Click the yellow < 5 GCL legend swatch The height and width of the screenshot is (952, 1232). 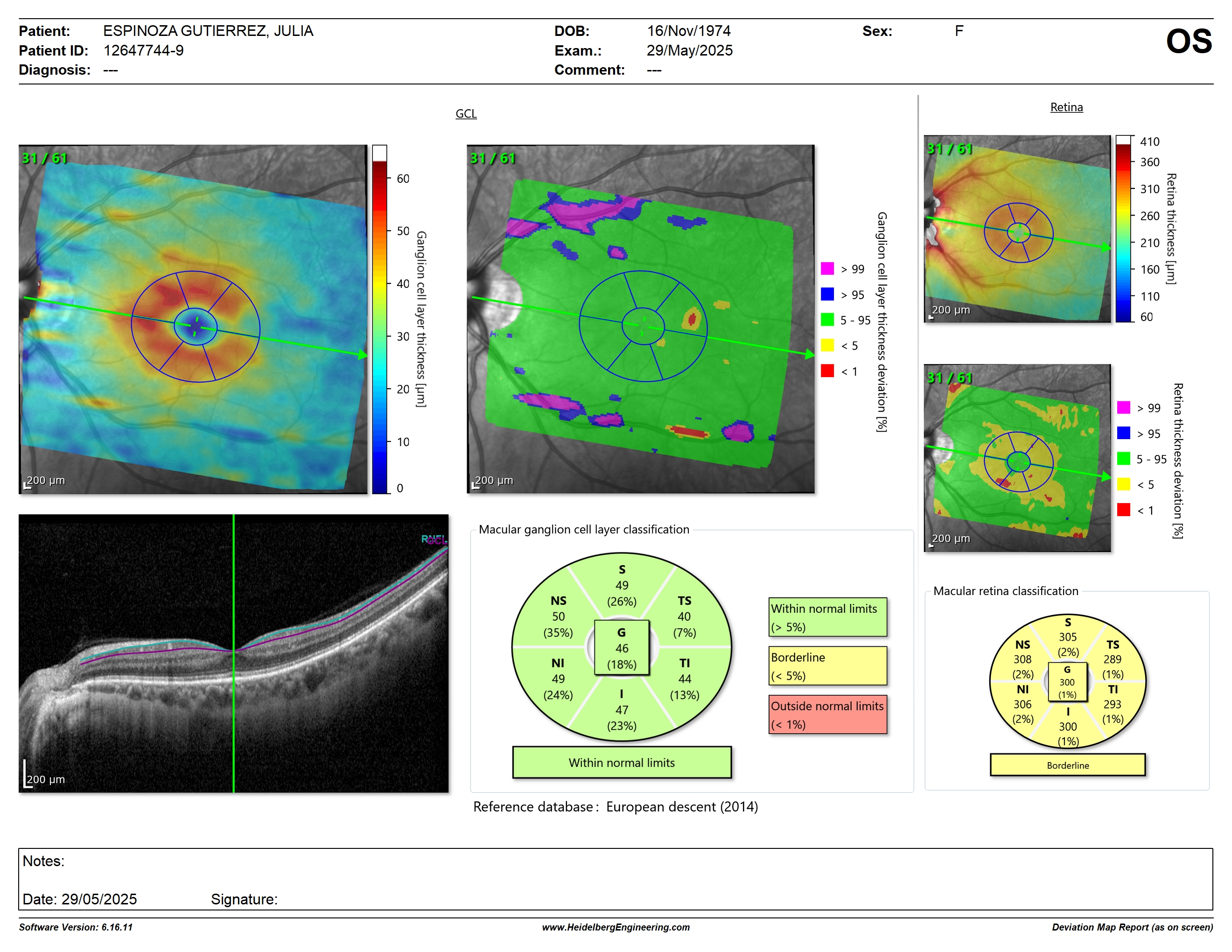click(827, 345)
